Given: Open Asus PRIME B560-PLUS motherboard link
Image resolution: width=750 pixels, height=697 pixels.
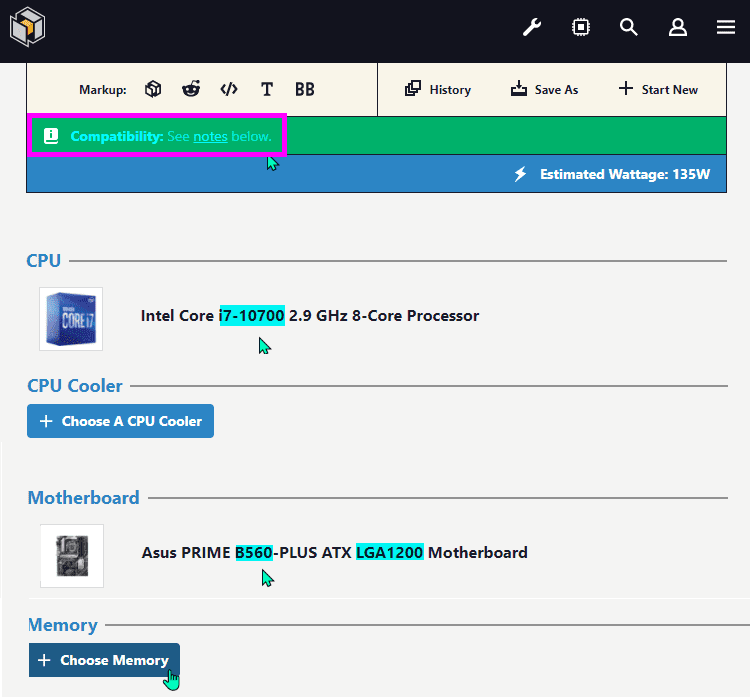Looking at the screenshot, I should tap(334, 553).
